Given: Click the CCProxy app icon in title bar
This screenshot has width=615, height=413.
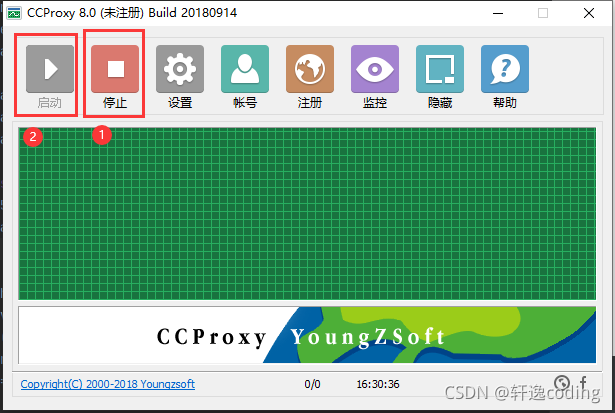Looking at the screenshot, I should point(14,13).
